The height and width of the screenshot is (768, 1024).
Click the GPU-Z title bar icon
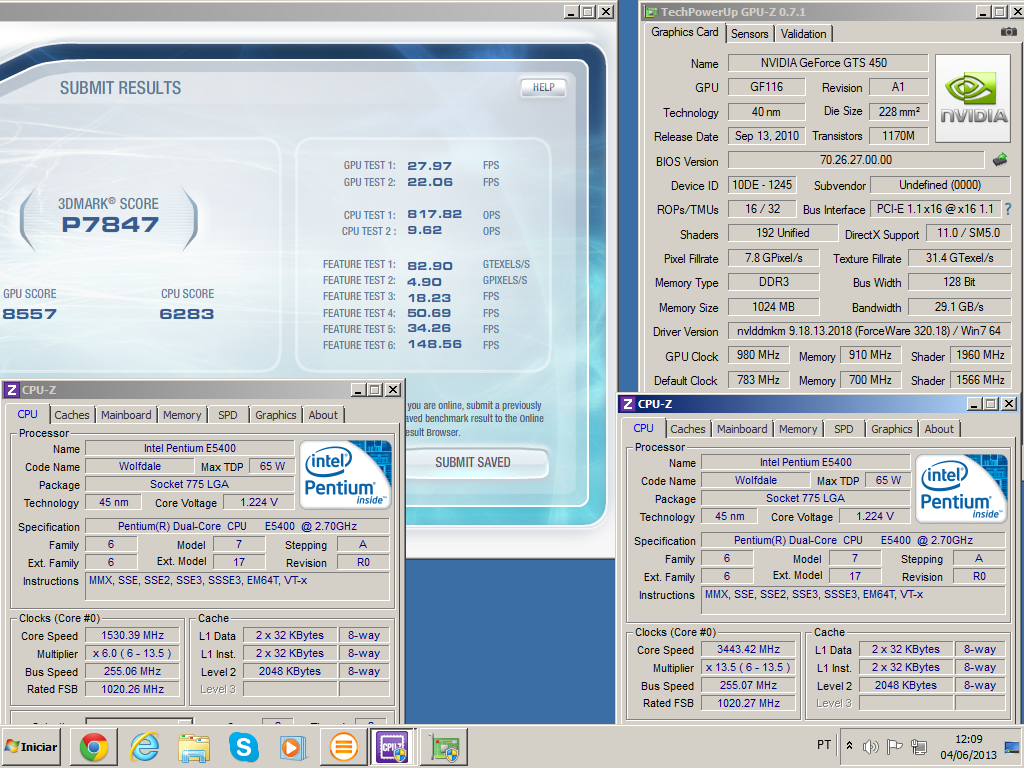click(650, 12)
